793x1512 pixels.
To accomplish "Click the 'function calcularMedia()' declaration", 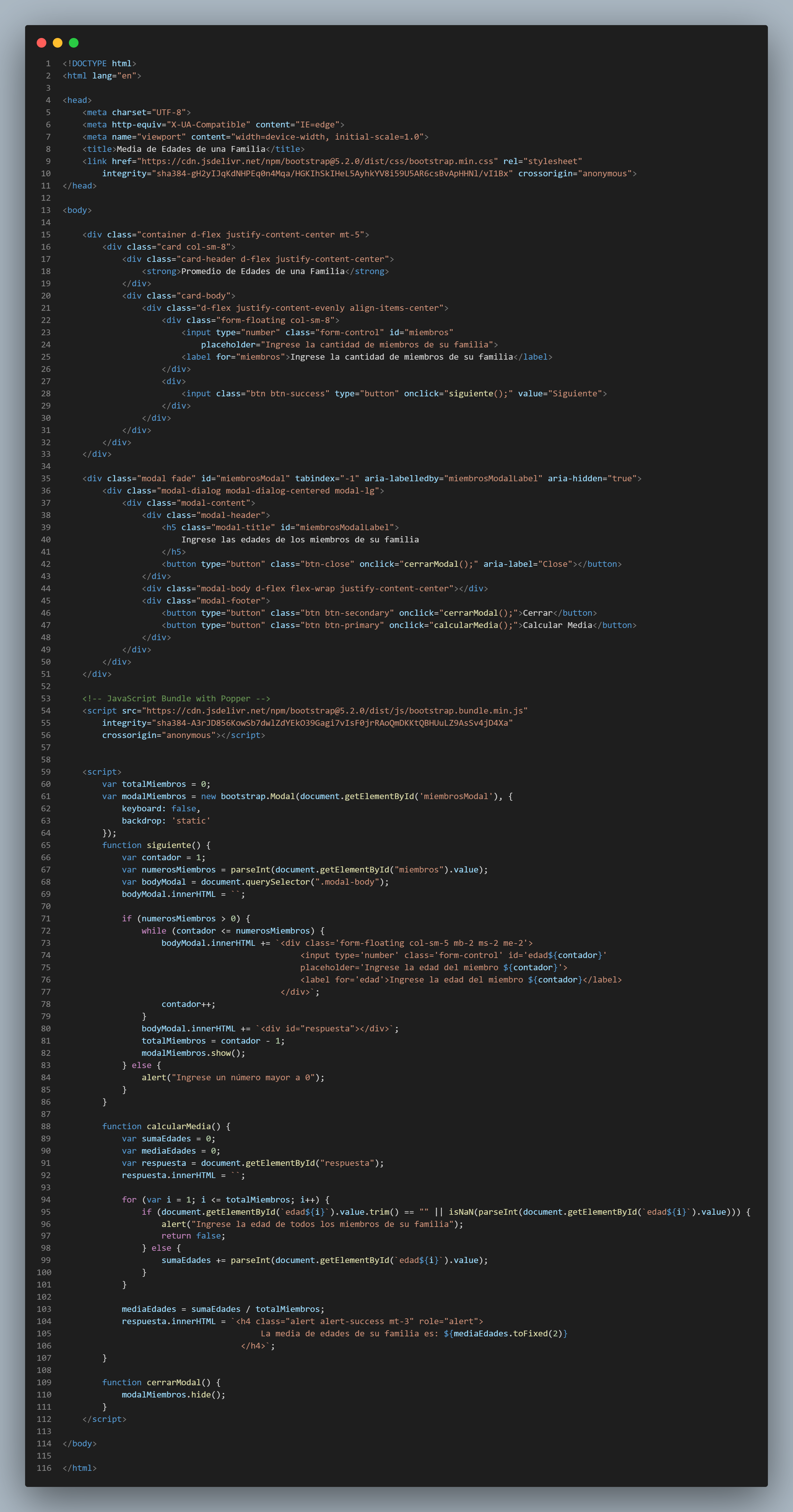I will pyautogui.click(x=166, y=1126).
